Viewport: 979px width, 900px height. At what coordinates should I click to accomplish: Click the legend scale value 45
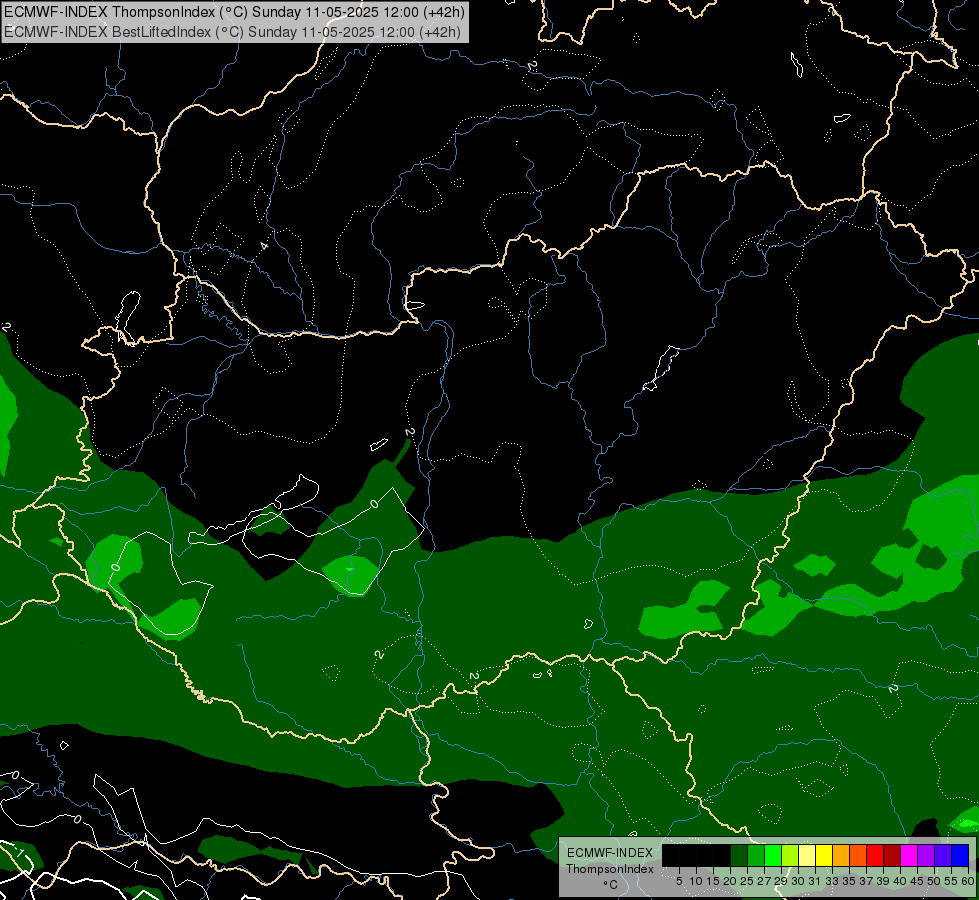coord(917,881)
